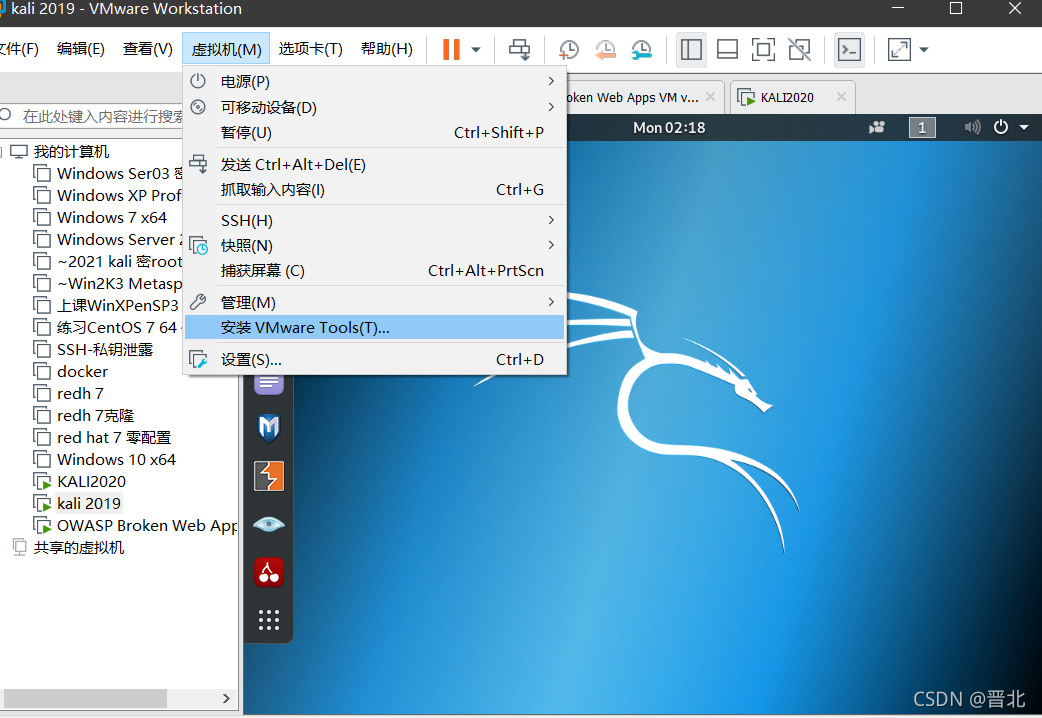Close the Broken Web Apps VM tab
The image size is (1042, 718).
click(x=710, y=96)
